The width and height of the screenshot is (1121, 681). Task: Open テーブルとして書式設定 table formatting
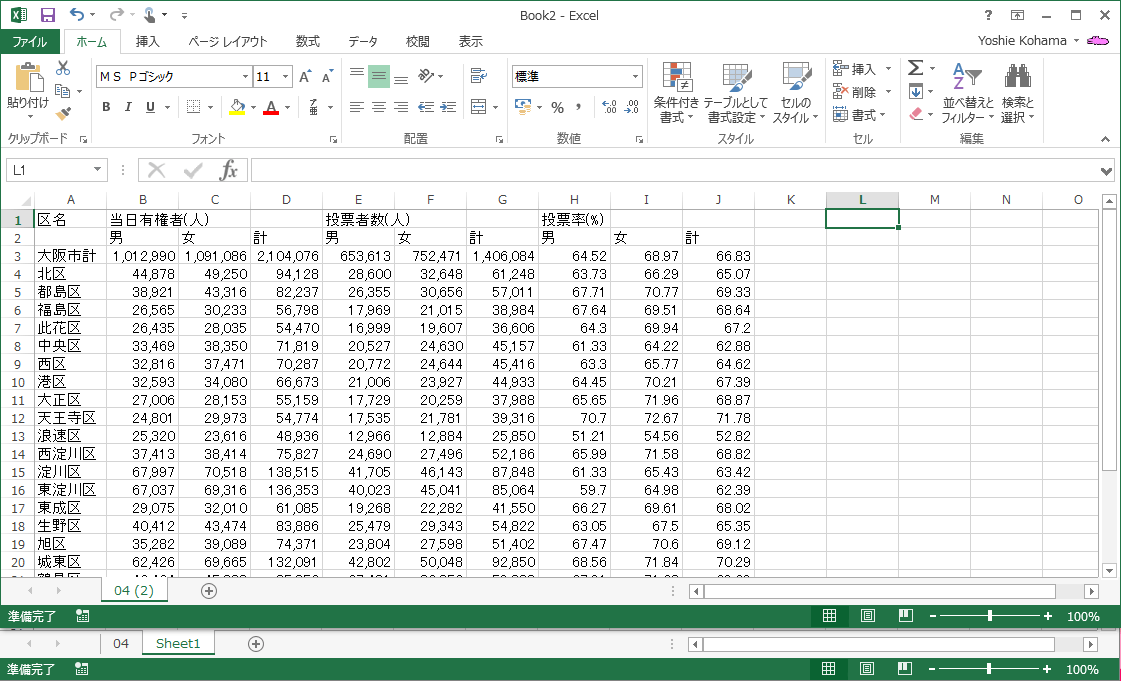[736, 94]
